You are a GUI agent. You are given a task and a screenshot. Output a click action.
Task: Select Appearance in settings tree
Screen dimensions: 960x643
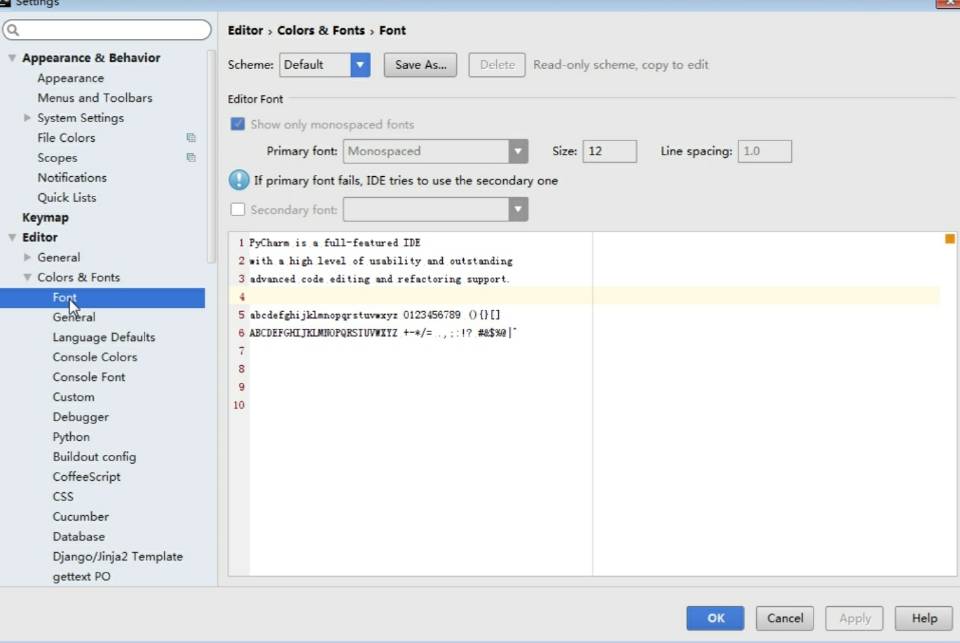coord(70,78)
